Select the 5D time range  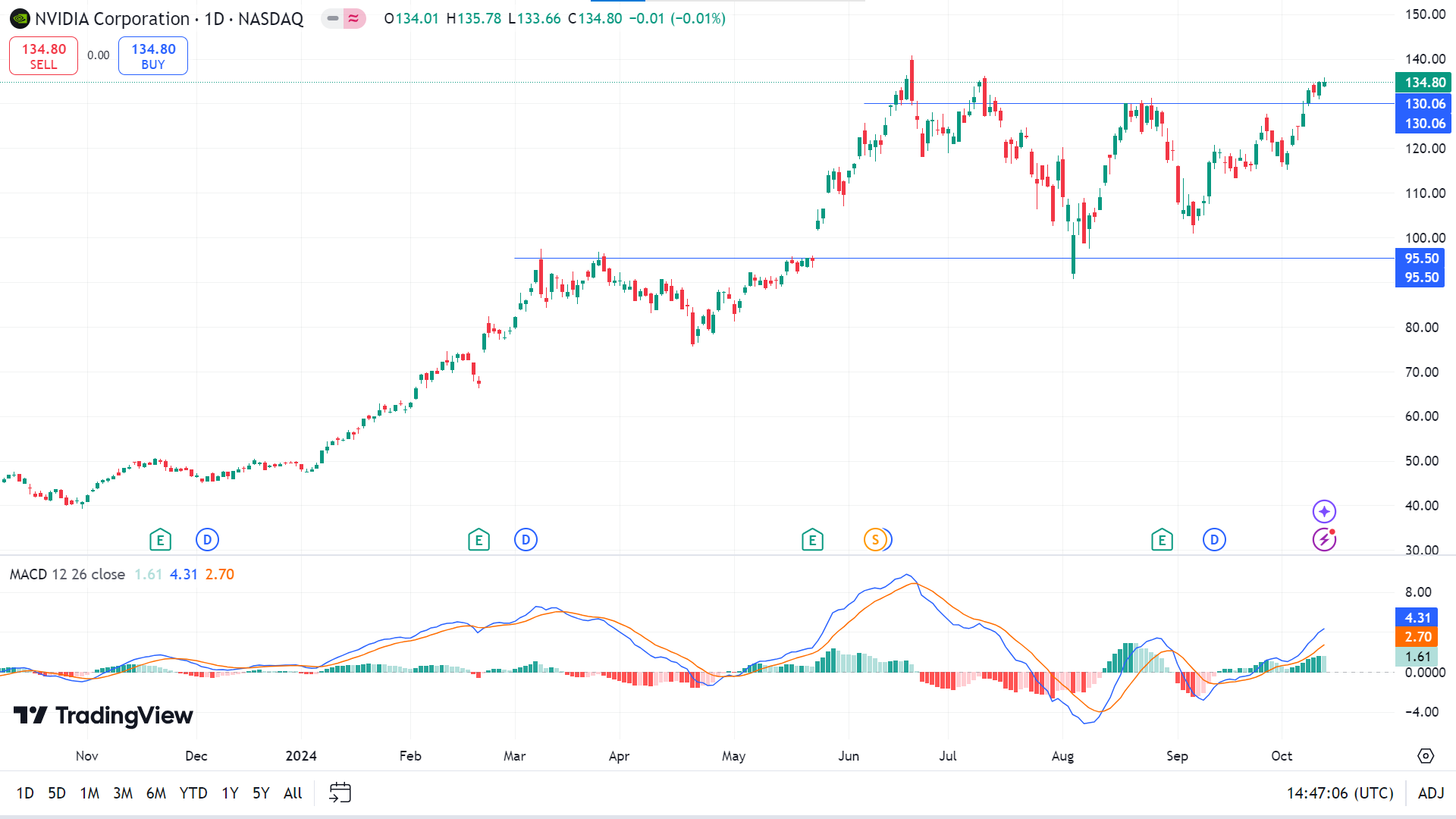pyautogui.click(x=57, y=793)
